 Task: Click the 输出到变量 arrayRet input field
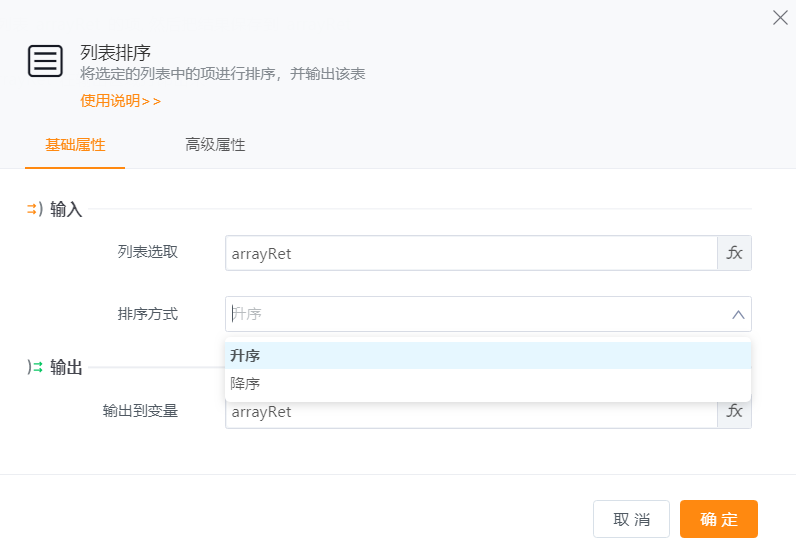pos(470,413)
